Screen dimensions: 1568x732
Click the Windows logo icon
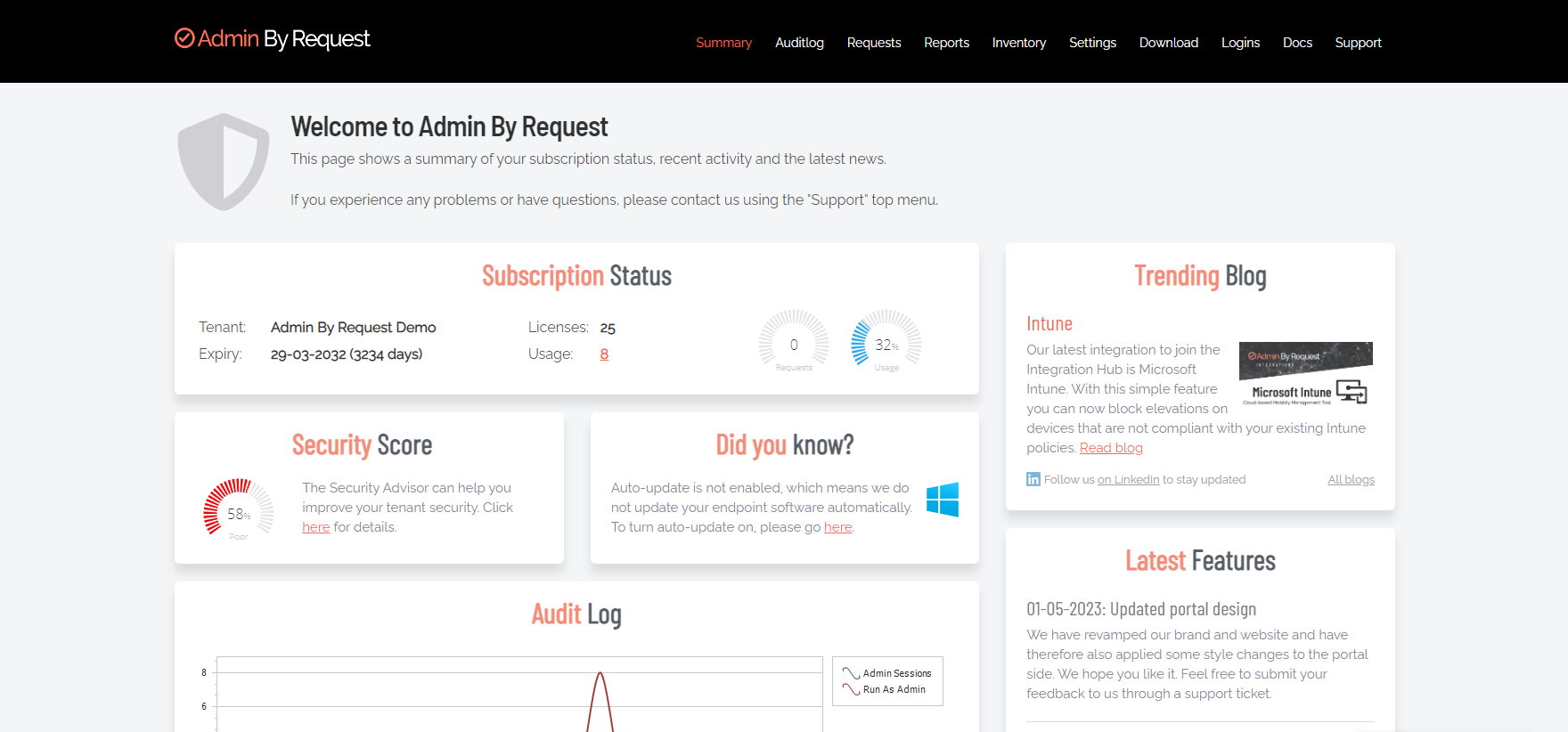[x=943, y=500]
